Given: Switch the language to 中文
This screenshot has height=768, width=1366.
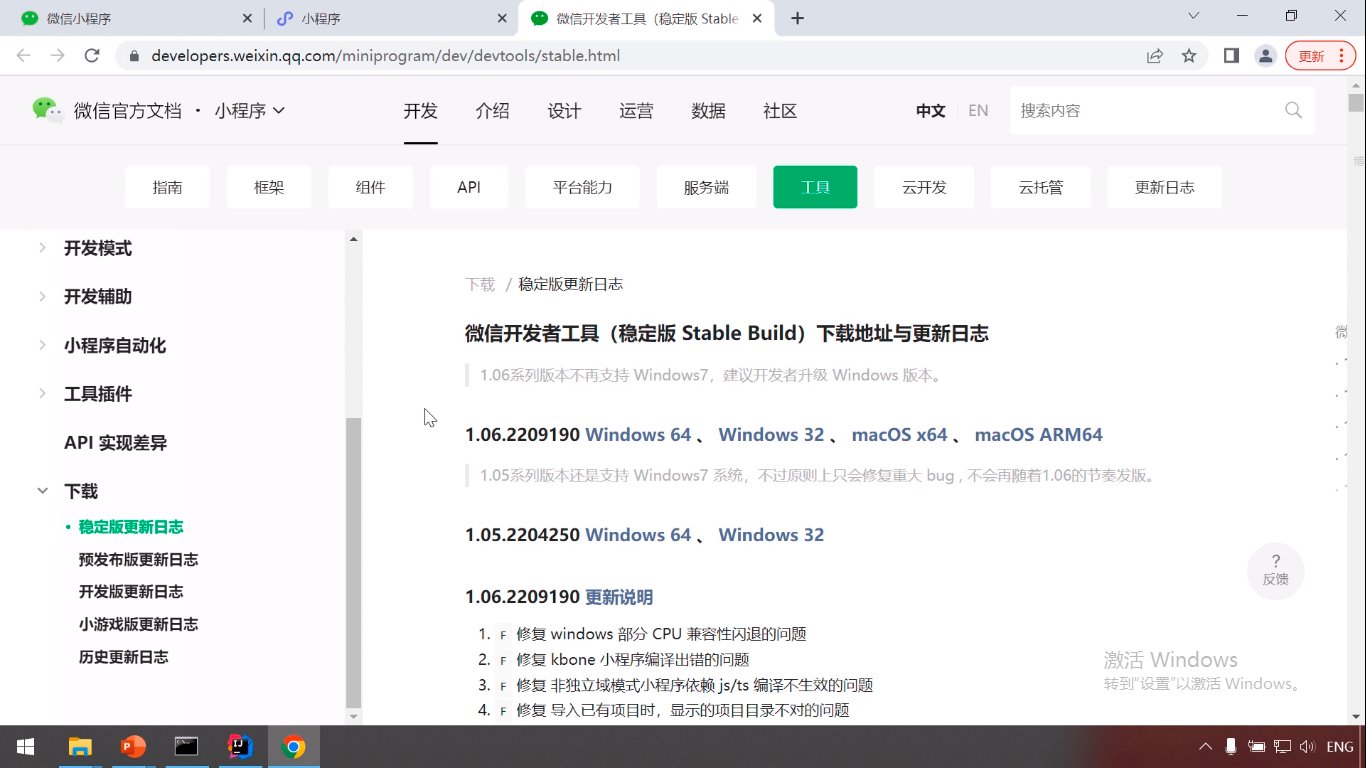Looking at the screenshot, I should pos(931,111).
